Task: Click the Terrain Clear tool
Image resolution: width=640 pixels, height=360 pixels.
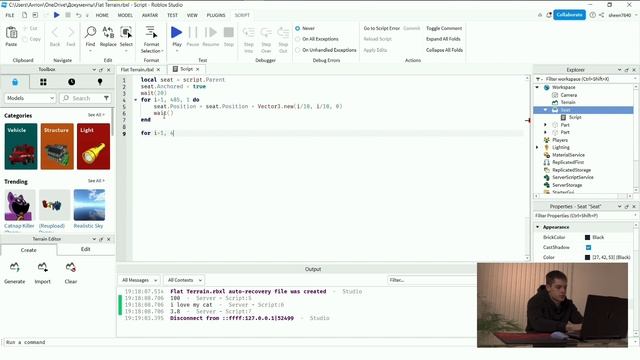Action: pos(71,273)
